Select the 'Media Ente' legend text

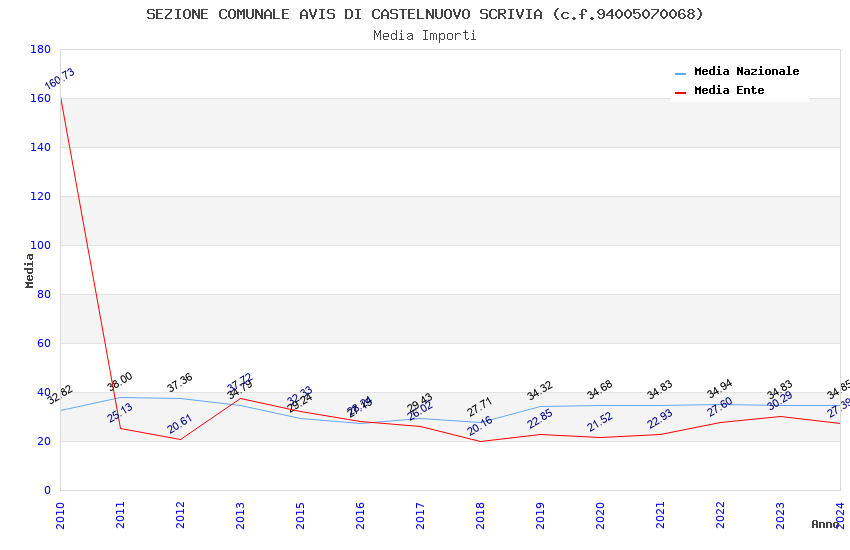coord(729,90)
